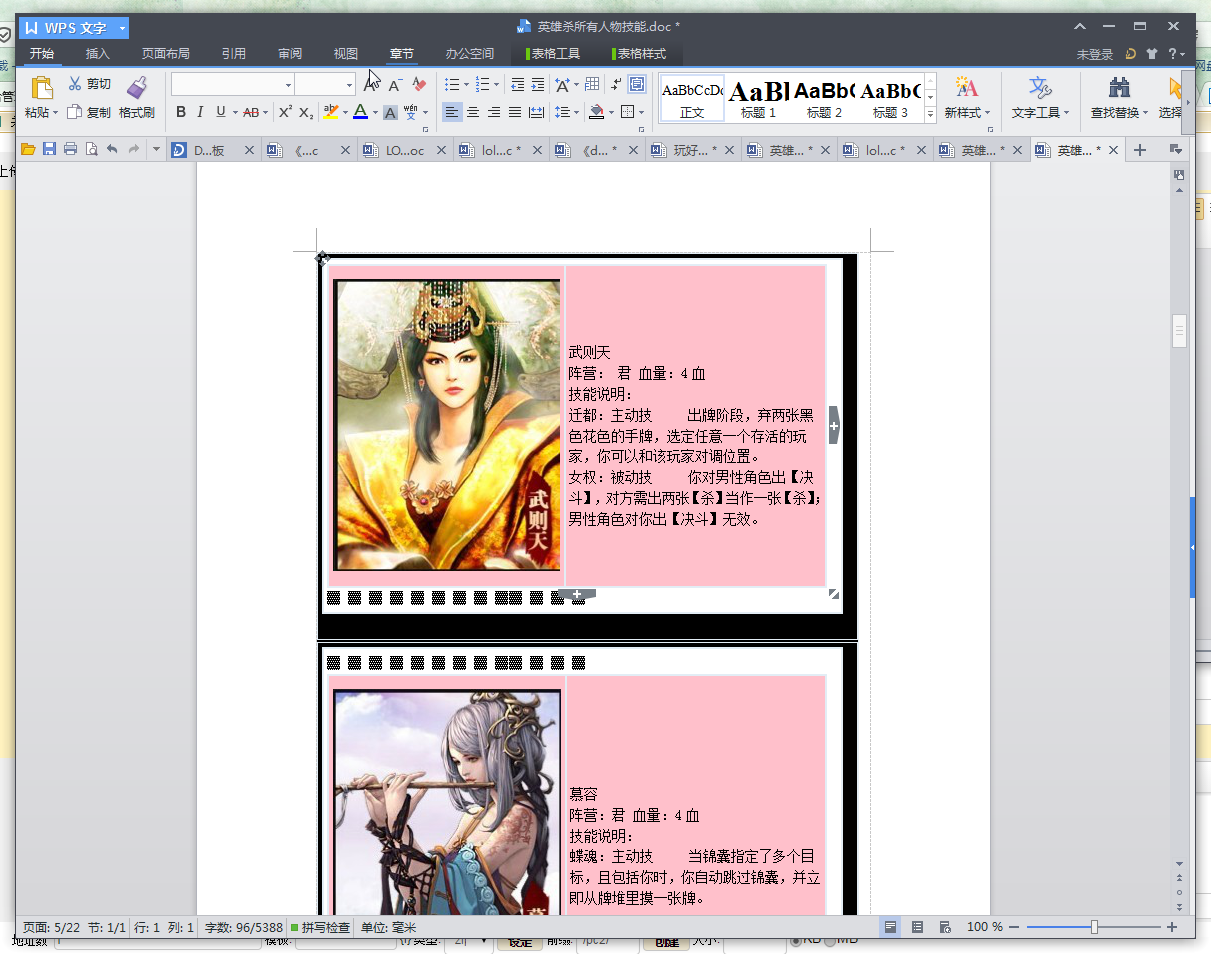Screen dimensions: 1211x954
Task: Open the font size dropdown
Action: [x=349, y=85]
